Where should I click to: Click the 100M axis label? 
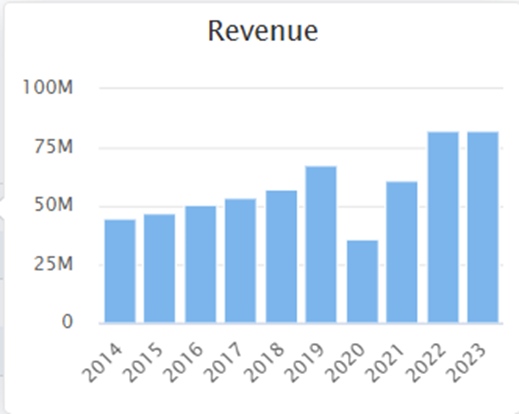click(x=47, y=87)
